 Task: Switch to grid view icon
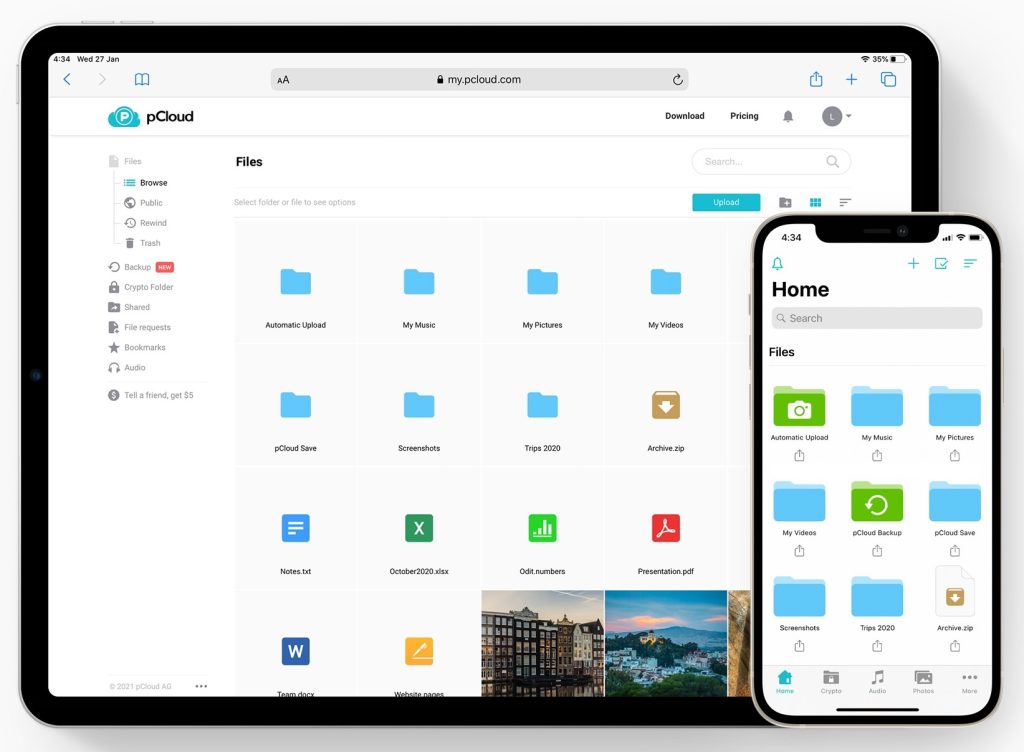[x=815, y=202]
